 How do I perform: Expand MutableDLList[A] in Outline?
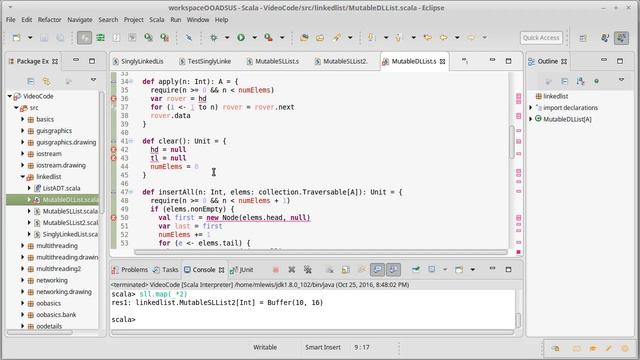531,119
